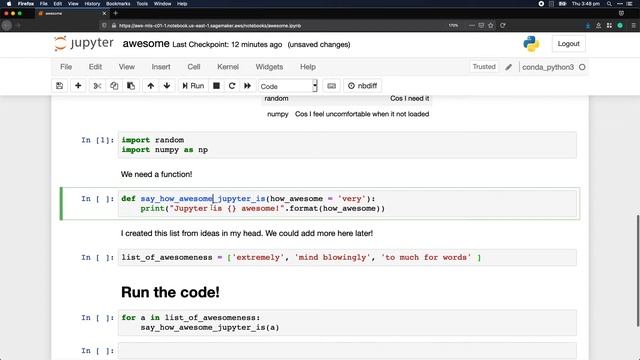Image resolution: width=640 pixels, height=360 pixels.
Task: Select the import random code cell
Action: pyautogui.click(x=347, y=145)
